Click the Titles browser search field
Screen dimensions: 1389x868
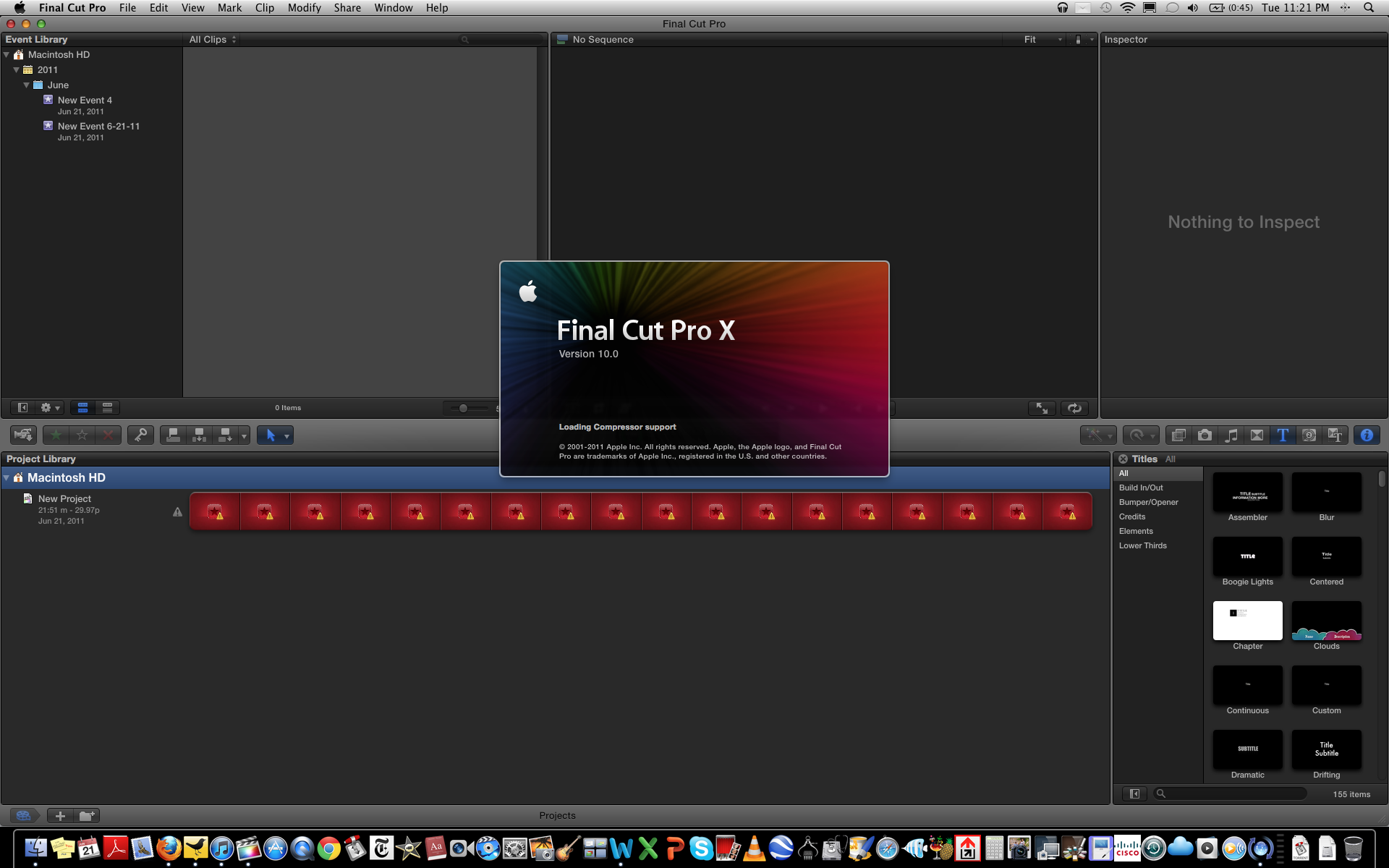click(1230, 793)
